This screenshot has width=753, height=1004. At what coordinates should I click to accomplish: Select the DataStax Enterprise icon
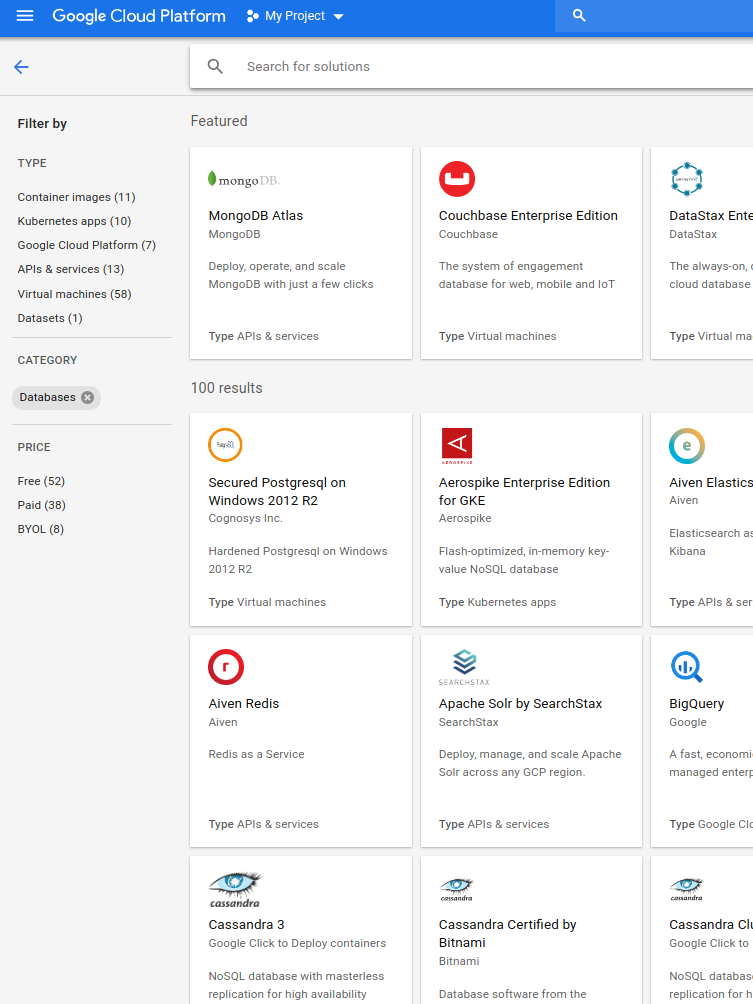687,179
